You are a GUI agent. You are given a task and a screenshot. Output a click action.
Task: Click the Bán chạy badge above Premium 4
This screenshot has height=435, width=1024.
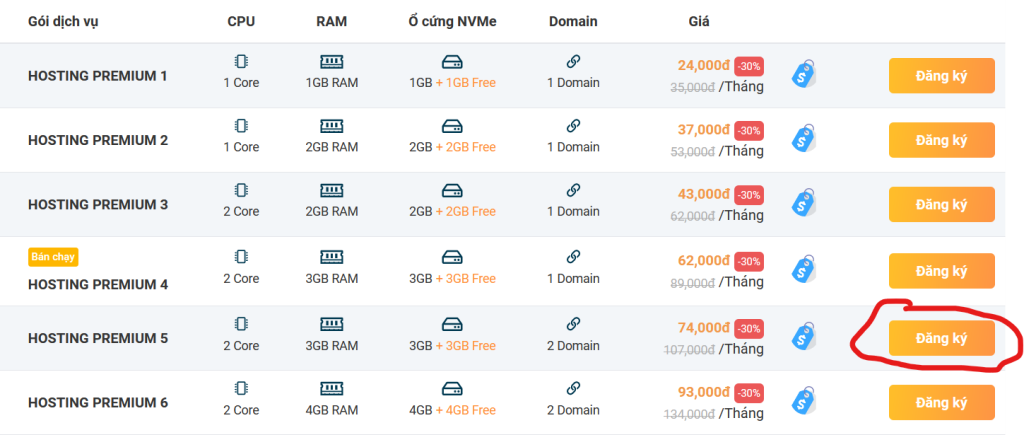click(53, 257)
